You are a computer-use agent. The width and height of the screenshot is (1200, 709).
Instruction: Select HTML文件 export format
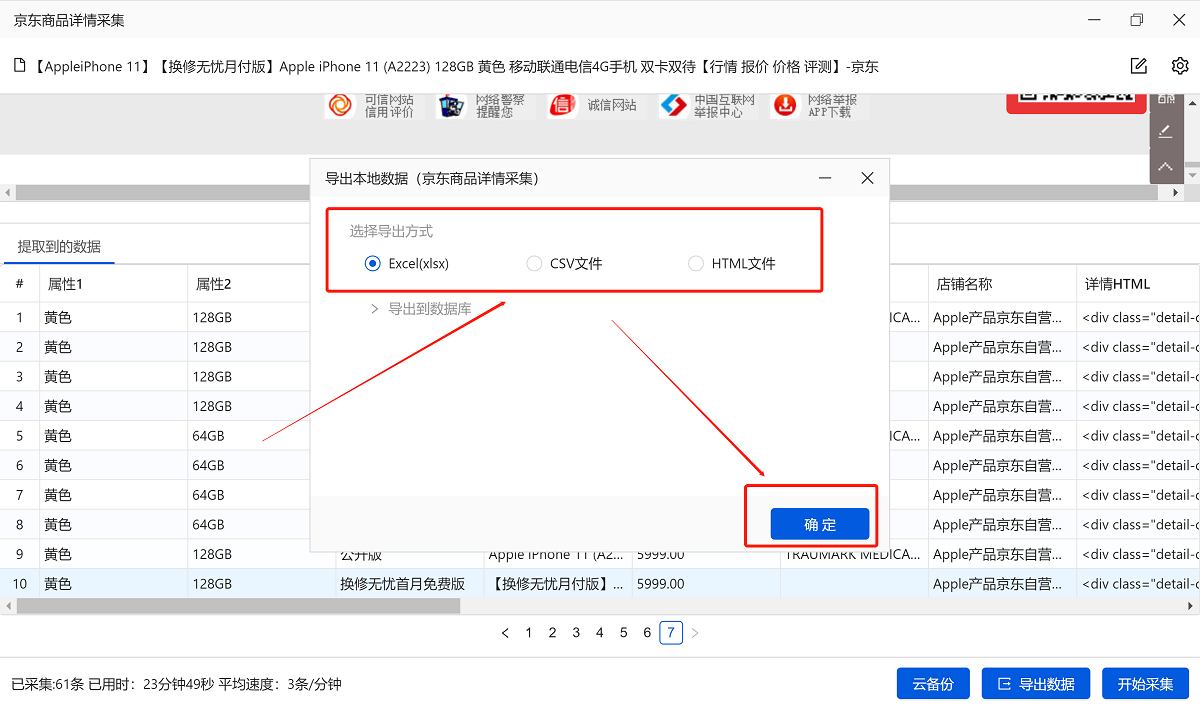click(732, 264)
